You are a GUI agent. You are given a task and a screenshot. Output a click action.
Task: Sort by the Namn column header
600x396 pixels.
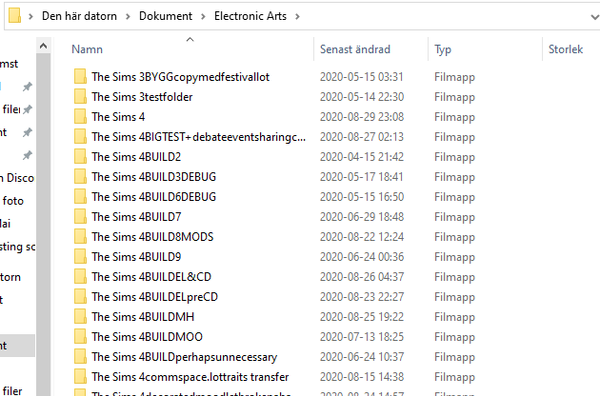coord(87,49)
